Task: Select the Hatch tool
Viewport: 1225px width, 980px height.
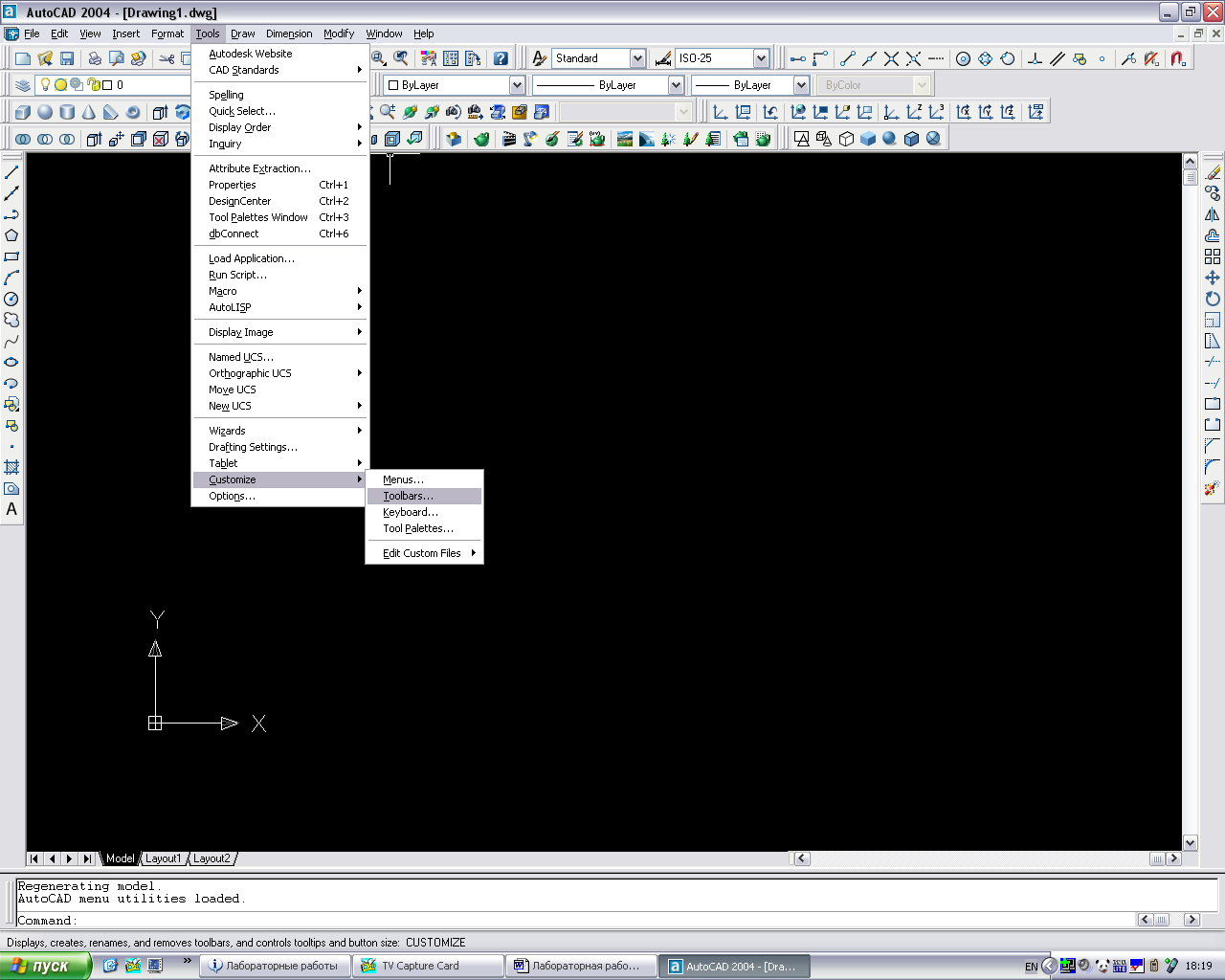Action: pyautogui.click(x=11, y=467)
